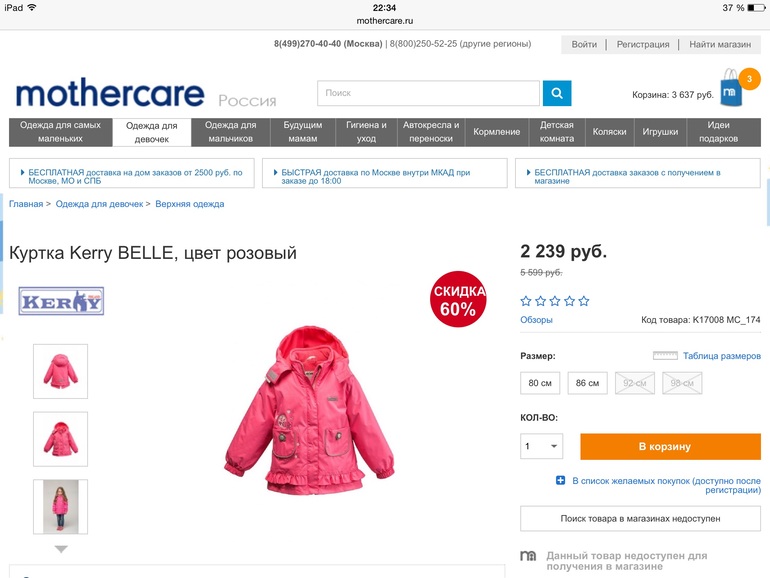Select the girl model photo thumbnail

coord(60,507)
